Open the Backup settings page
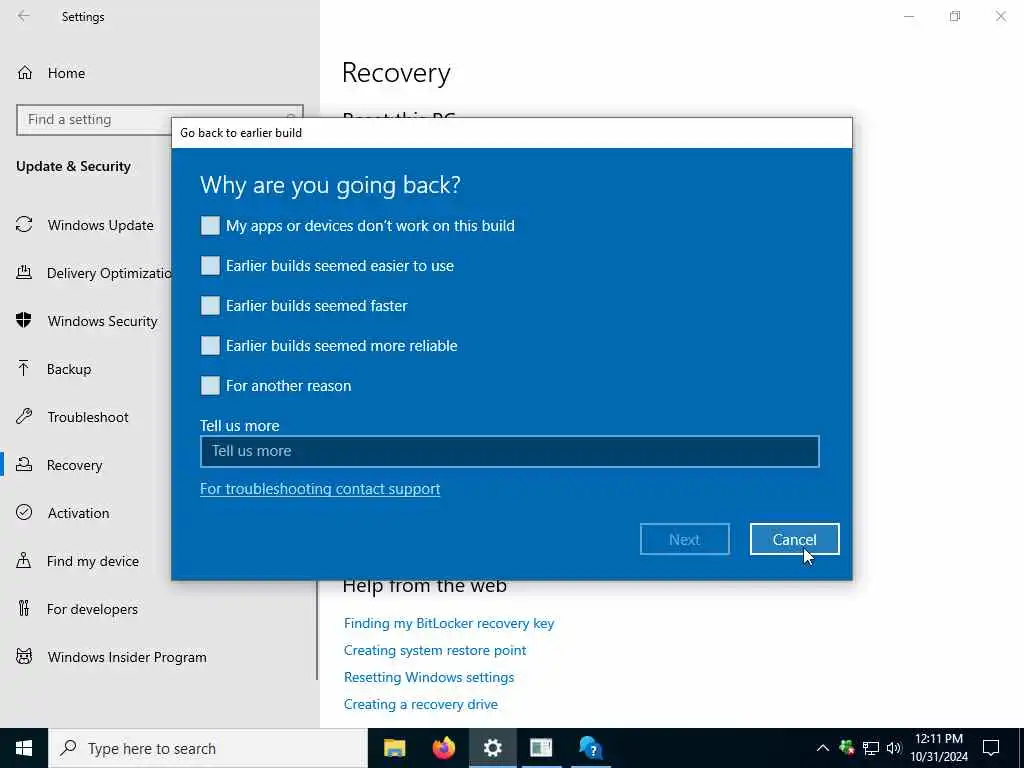 point(69,369)
